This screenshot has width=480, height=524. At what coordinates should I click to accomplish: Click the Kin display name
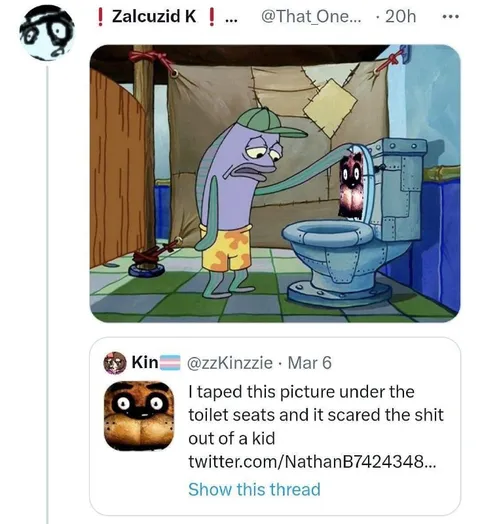(145, 362)
